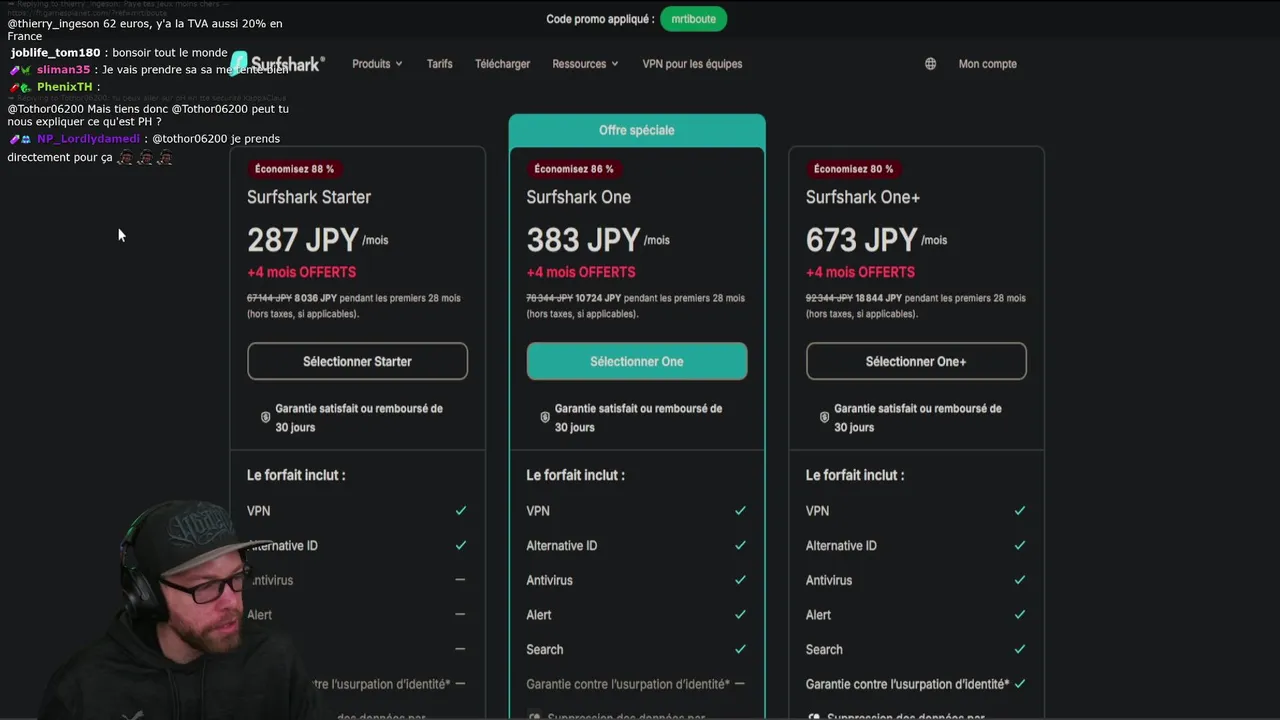Click the Surfshark One plan title
Screen dimensions: 1280x720
pos(579,197)
